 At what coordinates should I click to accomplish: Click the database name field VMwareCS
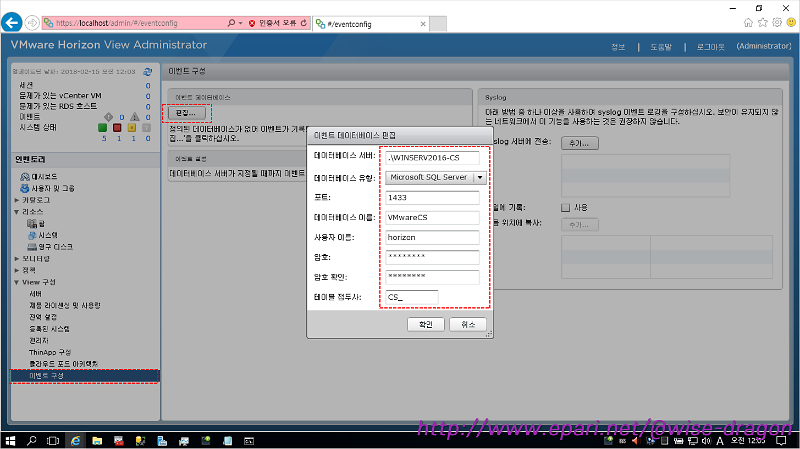click(x=432, y=218)
